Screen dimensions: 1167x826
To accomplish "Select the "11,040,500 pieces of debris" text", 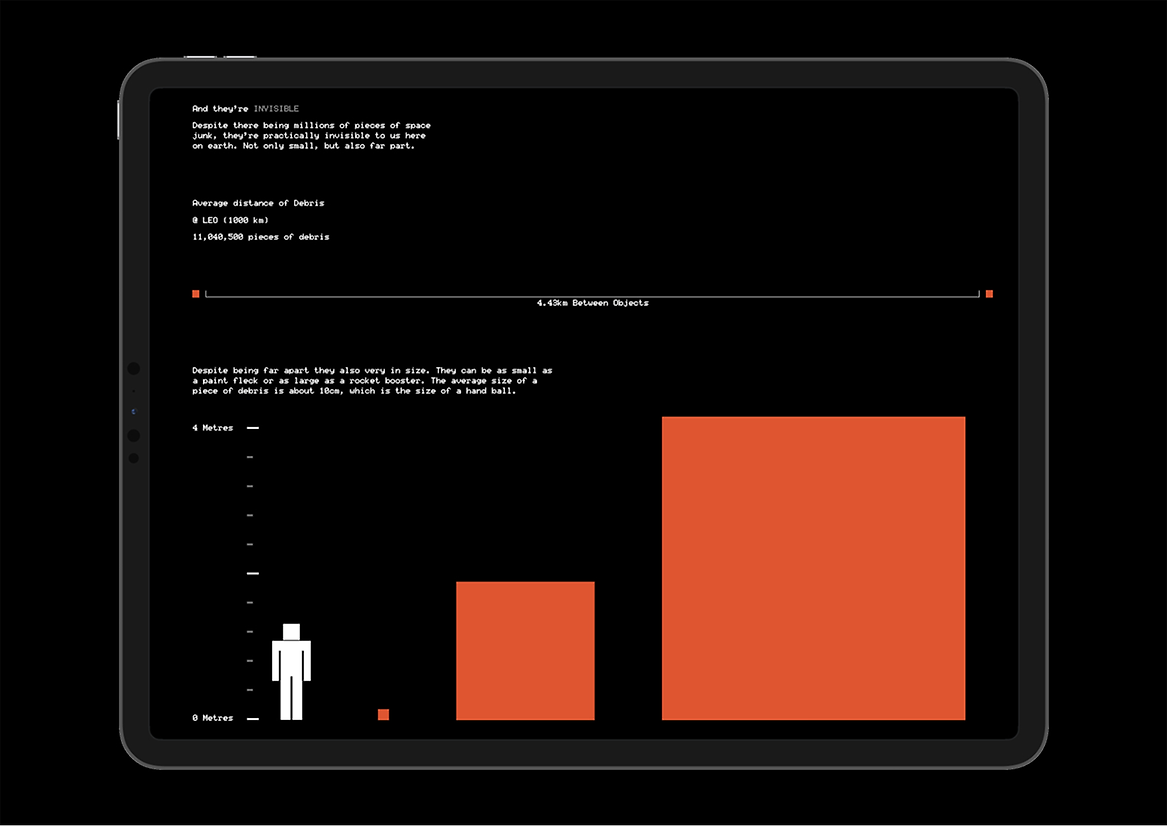I will point(260,237).
